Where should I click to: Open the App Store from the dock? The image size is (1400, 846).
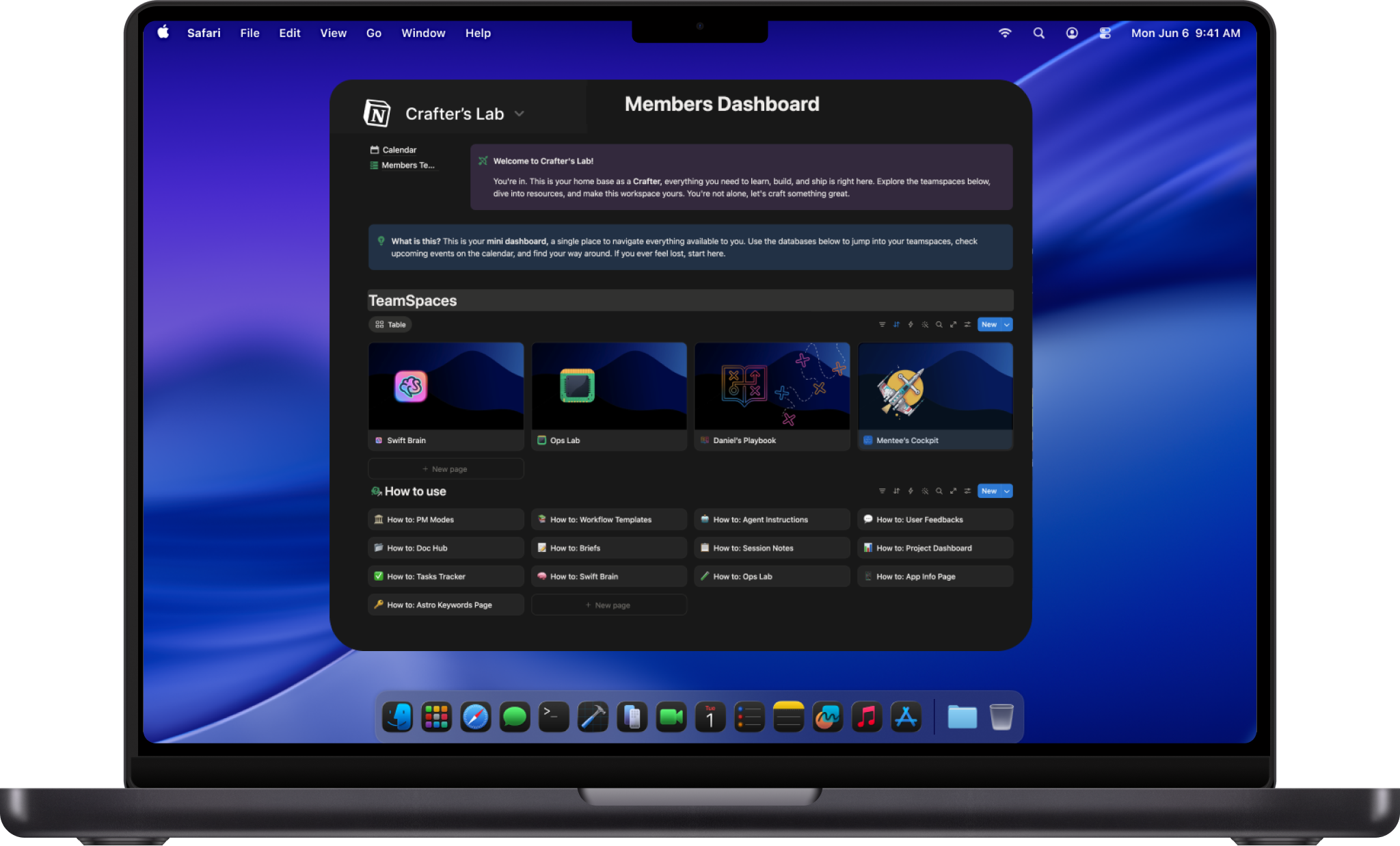pos(906,717)
